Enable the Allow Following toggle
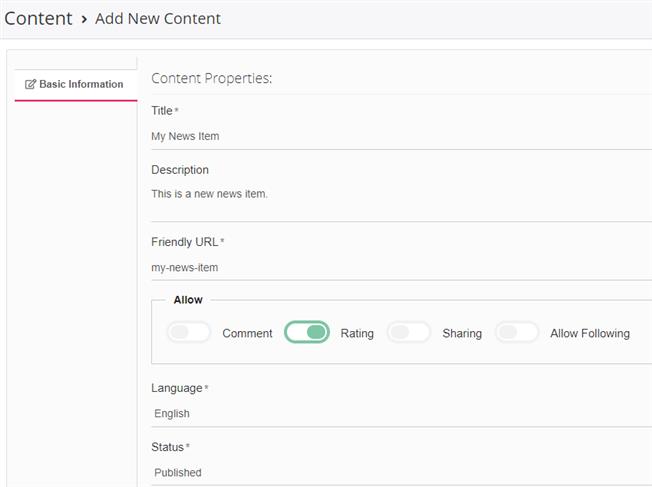This screenshot has height=487, width=652. pyautogui.click(x=517, y=332)
